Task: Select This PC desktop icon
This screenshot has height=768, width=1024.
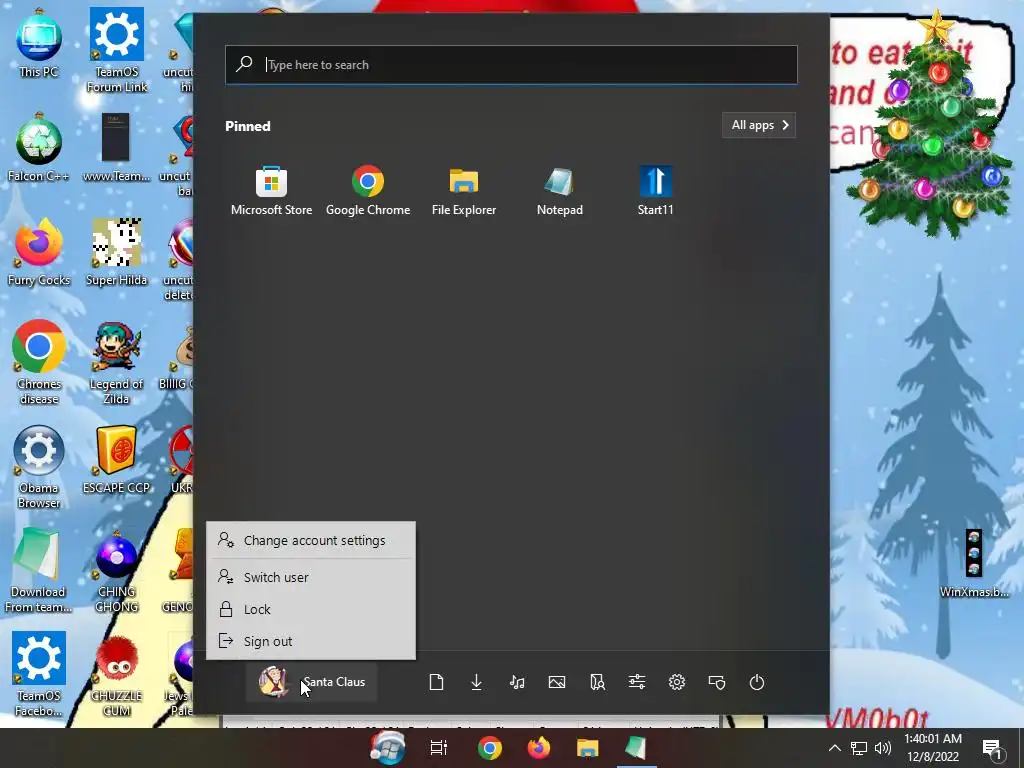Action: [39, 44]
